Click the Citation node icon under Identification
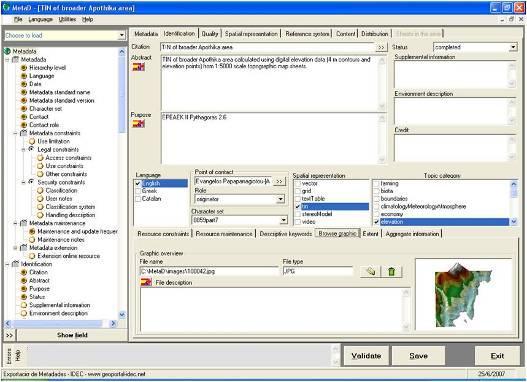 [24, 272]
